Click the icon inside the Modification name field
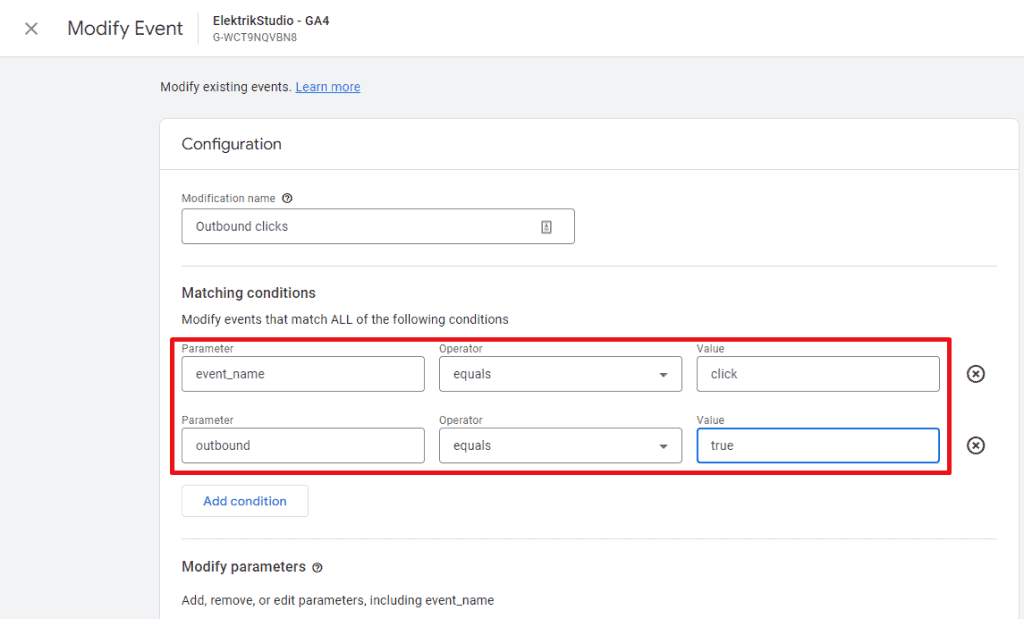1024x619 pixels. (546, 226)
